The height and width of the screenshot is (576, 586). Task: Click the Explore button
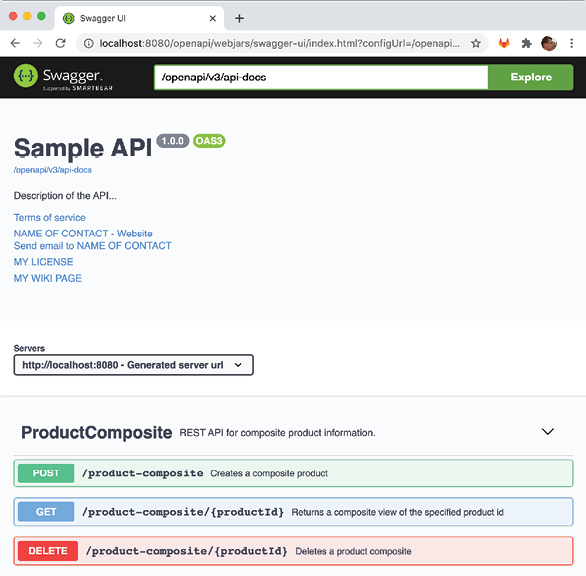531,77
